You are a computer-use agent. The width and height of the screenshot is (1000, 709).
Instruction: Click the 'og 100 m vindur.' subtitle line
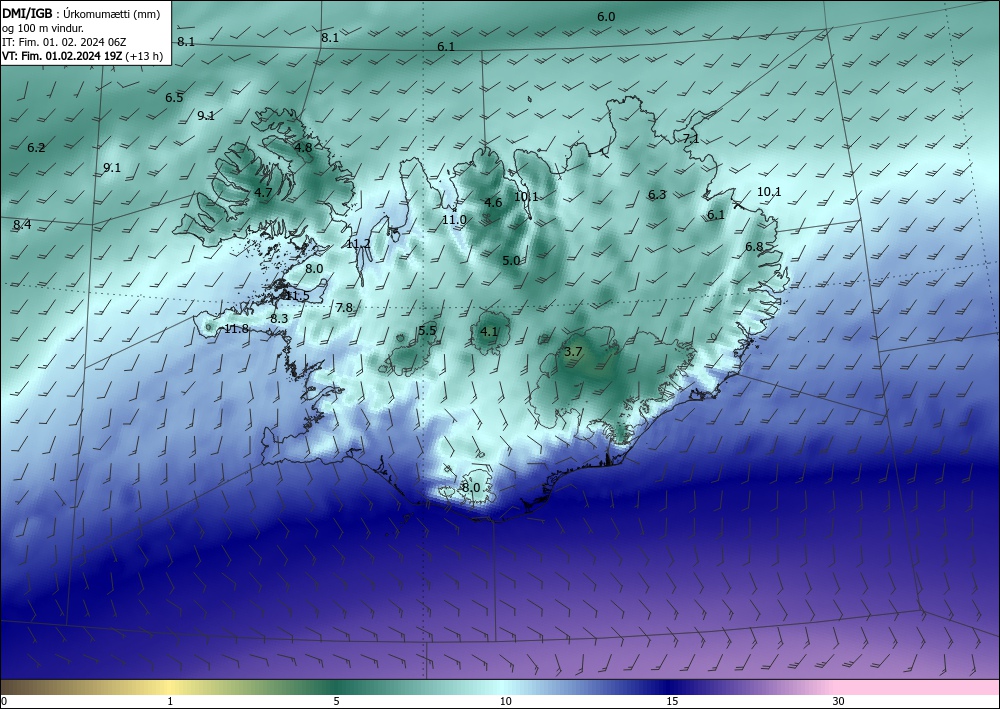43,29
